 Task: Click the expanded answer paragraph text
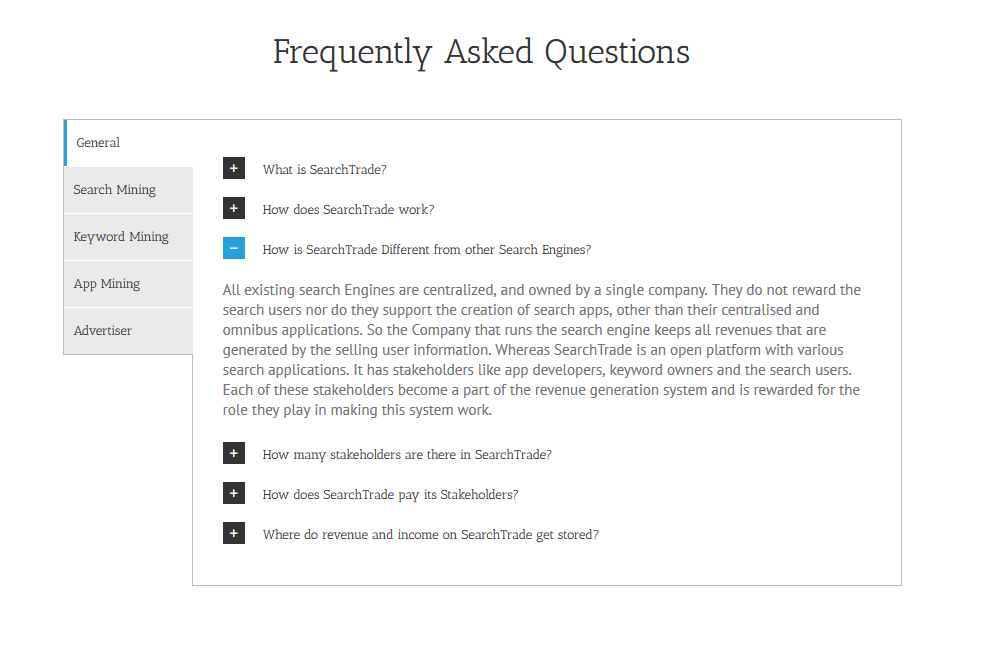541,350
